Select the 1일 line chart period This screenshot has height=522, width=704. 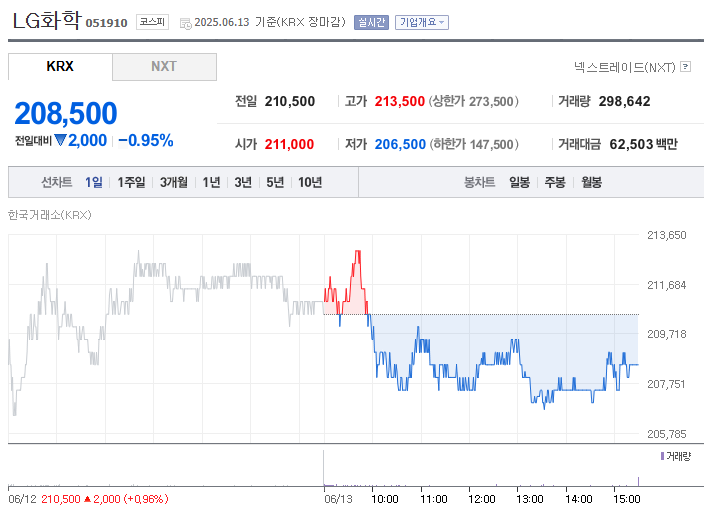coord(94,182)
